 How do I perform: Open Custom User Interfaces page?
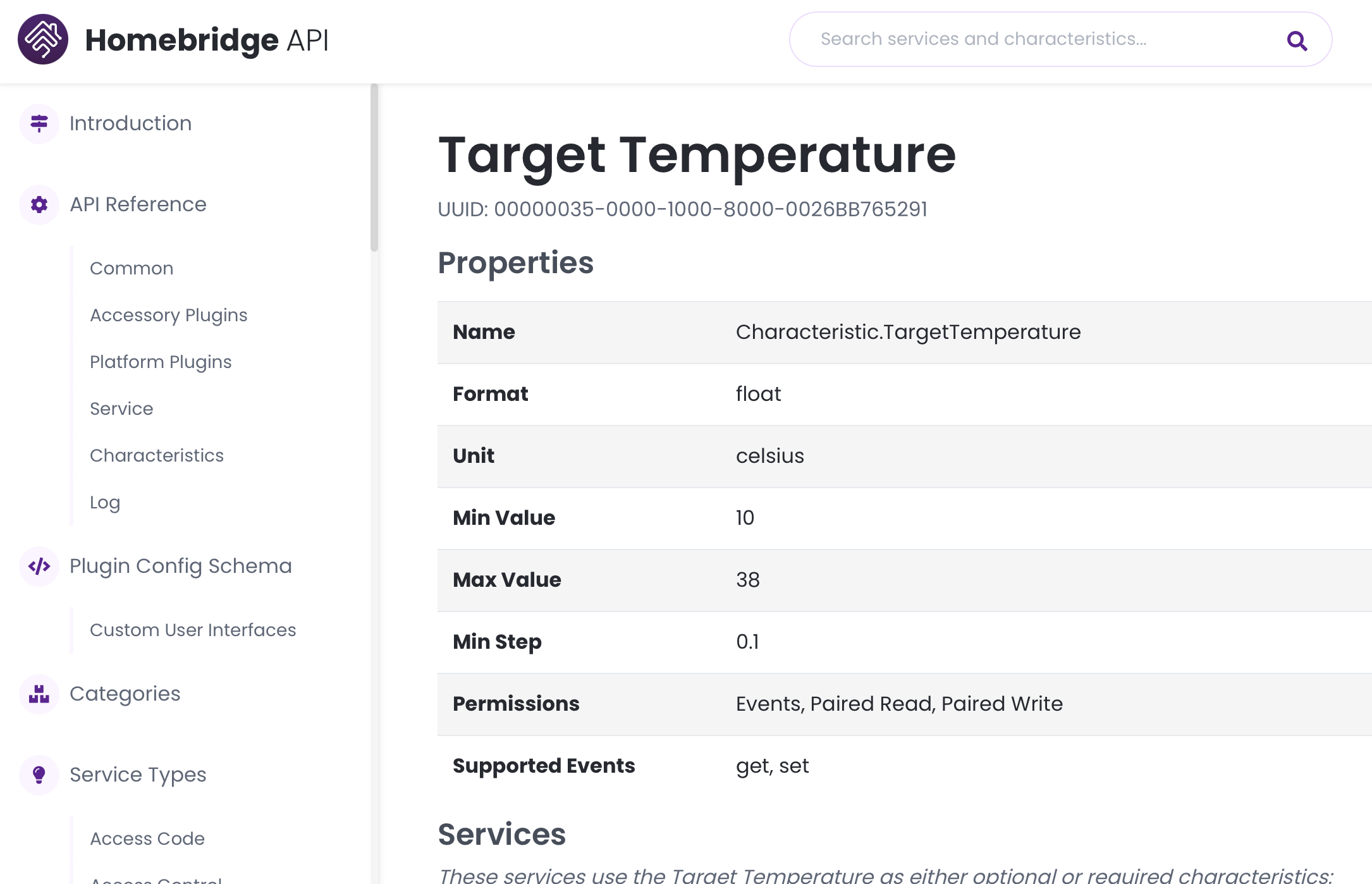193,630
